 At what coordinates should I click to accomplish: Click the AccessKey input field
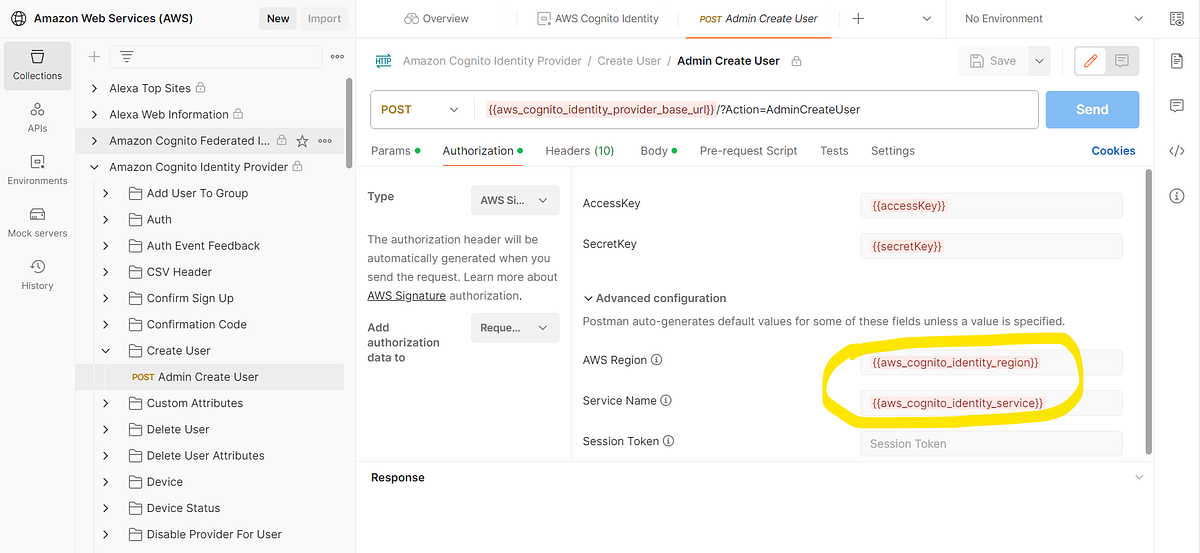[x=991, y=205]
